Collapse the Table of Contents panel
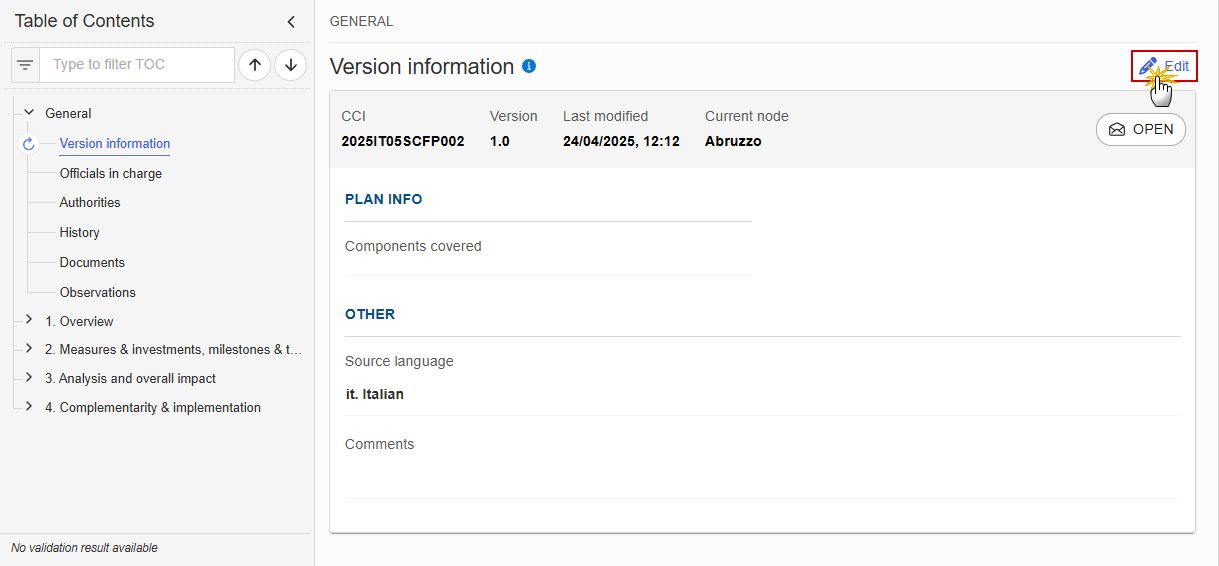This screenshot has width=1219, height=566. (291, 21)
